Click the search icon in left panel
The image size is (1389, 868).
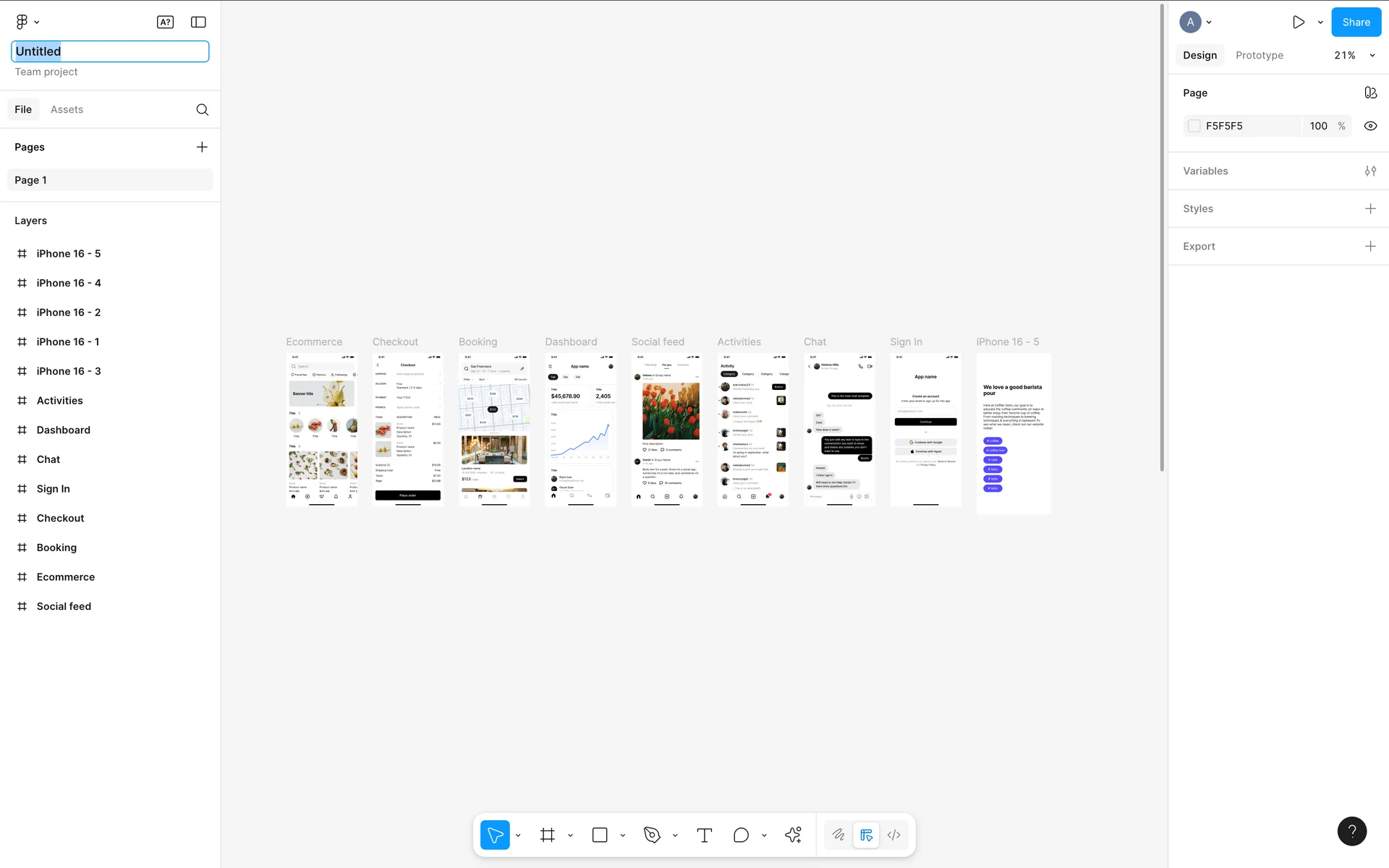[203, 110]
